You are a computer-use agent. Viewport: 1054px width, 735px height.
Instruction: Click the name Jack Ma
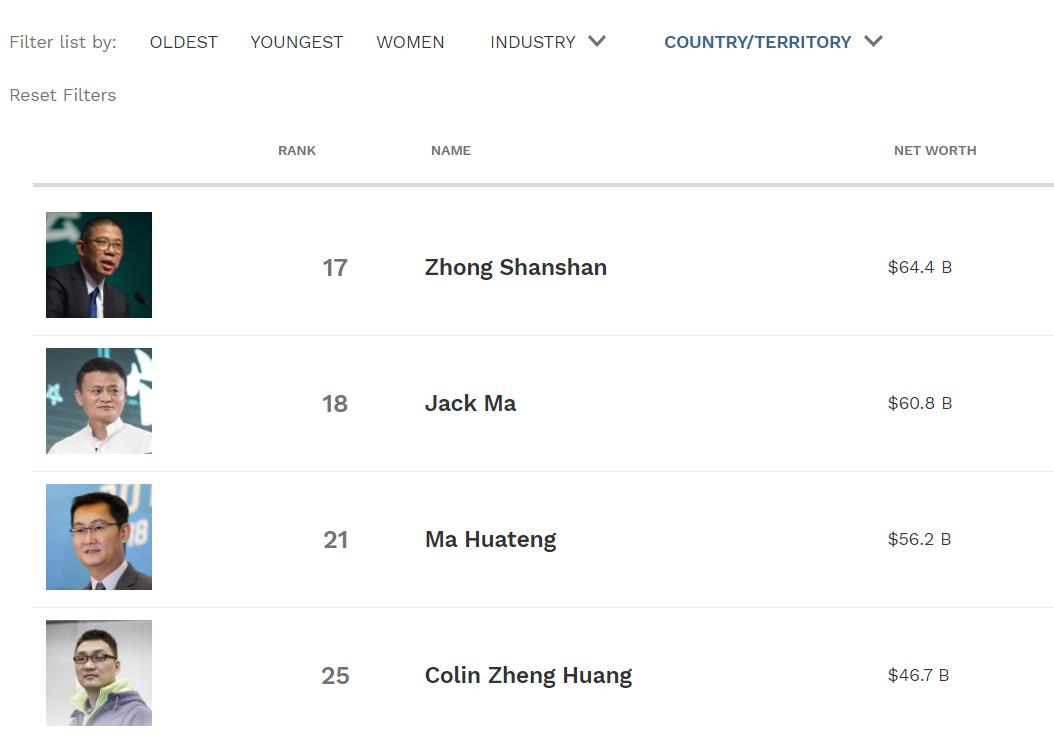(x=471, y=403)
